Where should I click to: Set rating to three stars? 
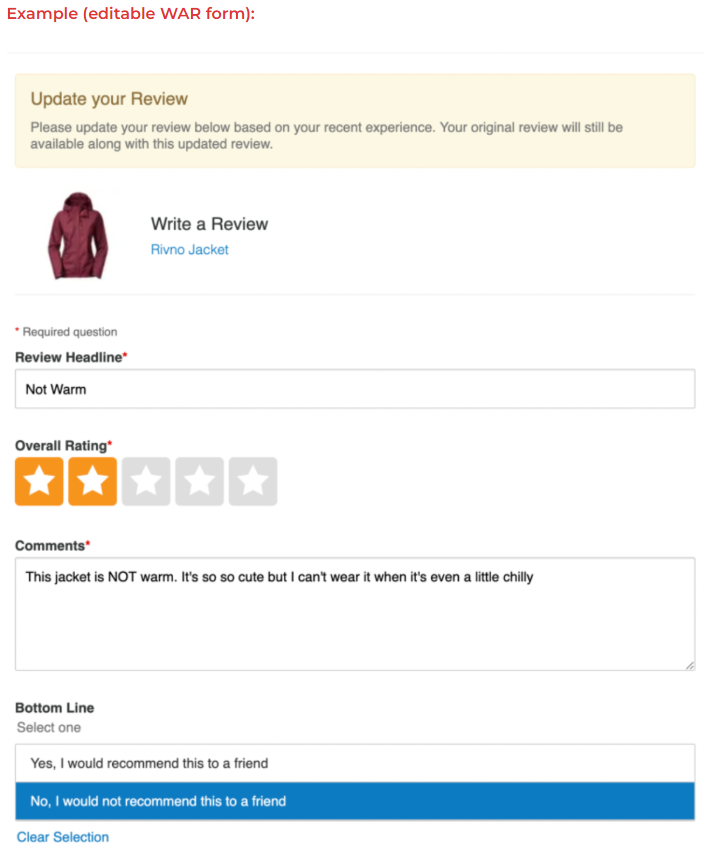[x=146, y=481]
